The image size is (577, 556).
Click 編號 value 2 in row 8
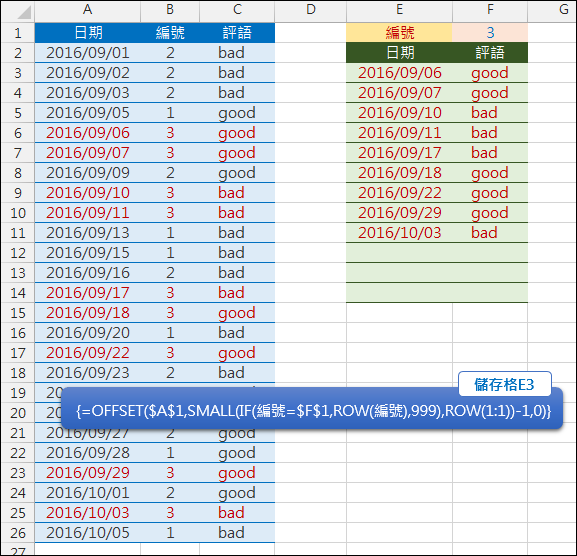pyautogui.click(x=170, y=173)
